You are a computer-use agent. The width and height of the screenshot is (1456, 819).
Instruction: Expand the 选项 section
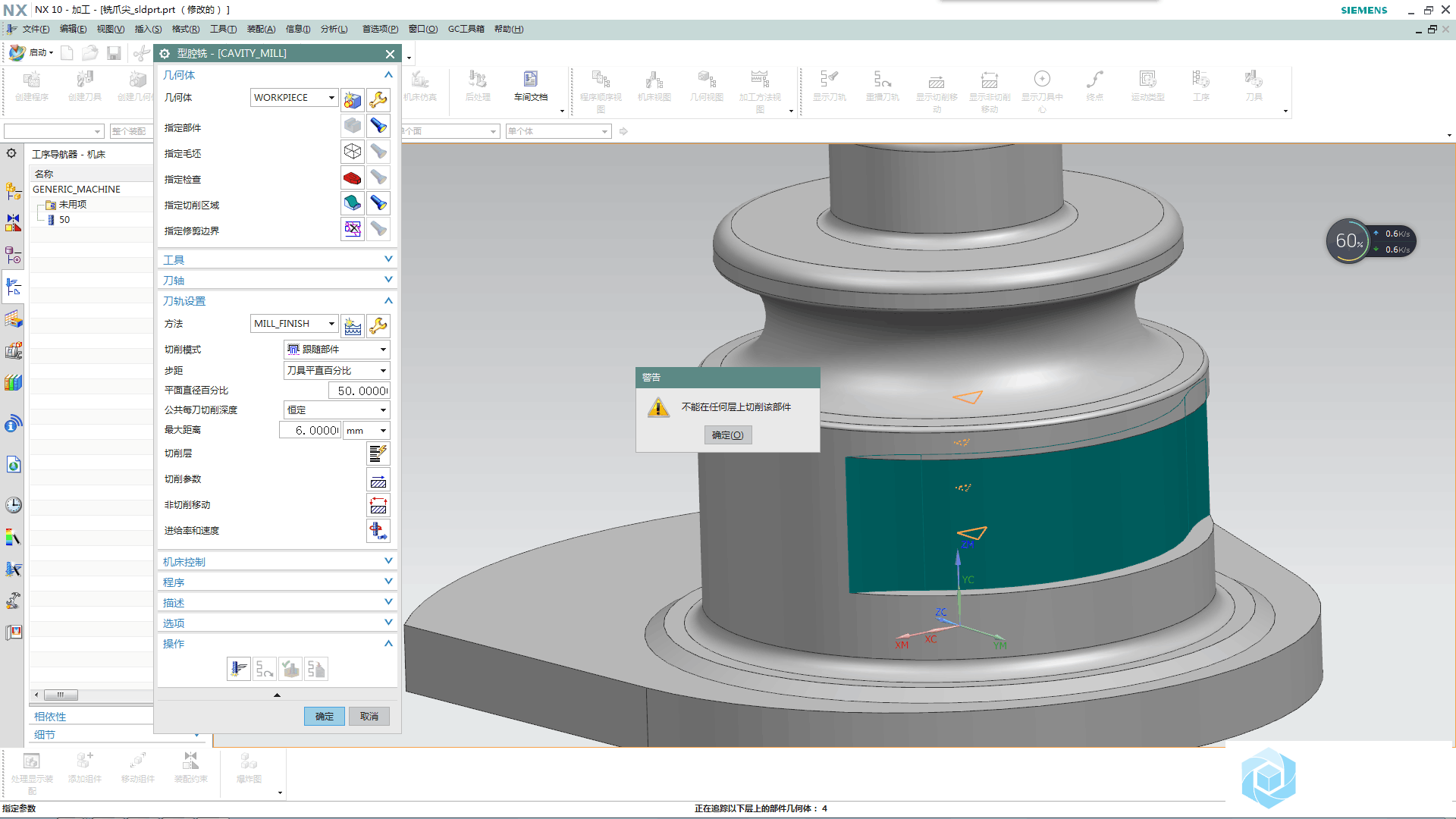(277, 623)
